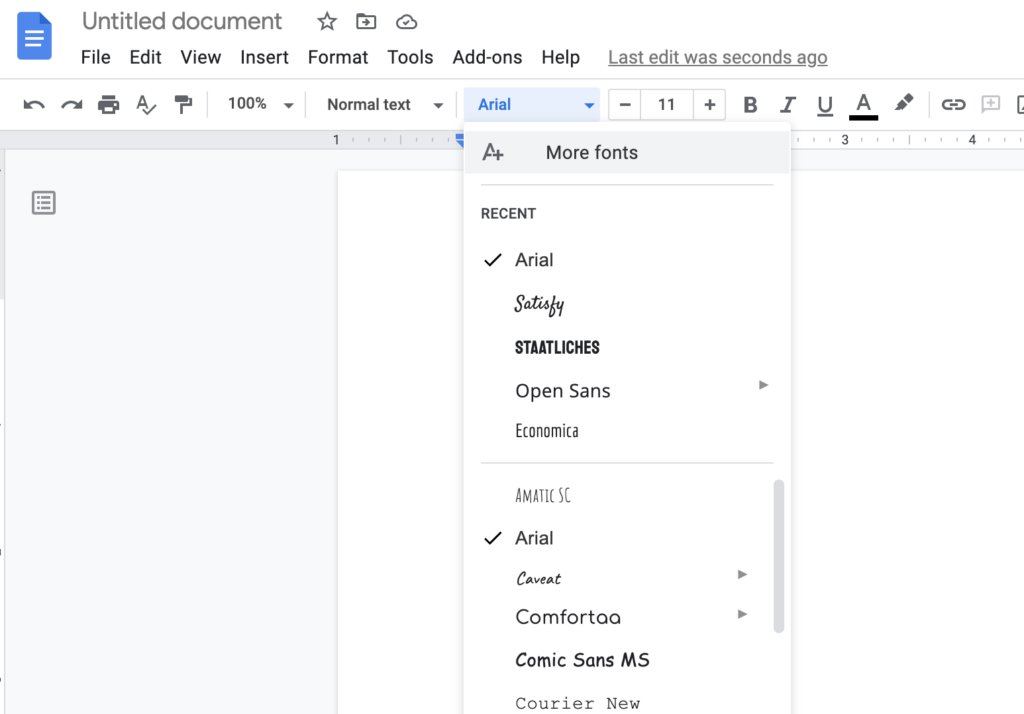1024x714 pixels.
Task: Apply Italic formatting
Action: pyautogui.click(x=788, y=104)
